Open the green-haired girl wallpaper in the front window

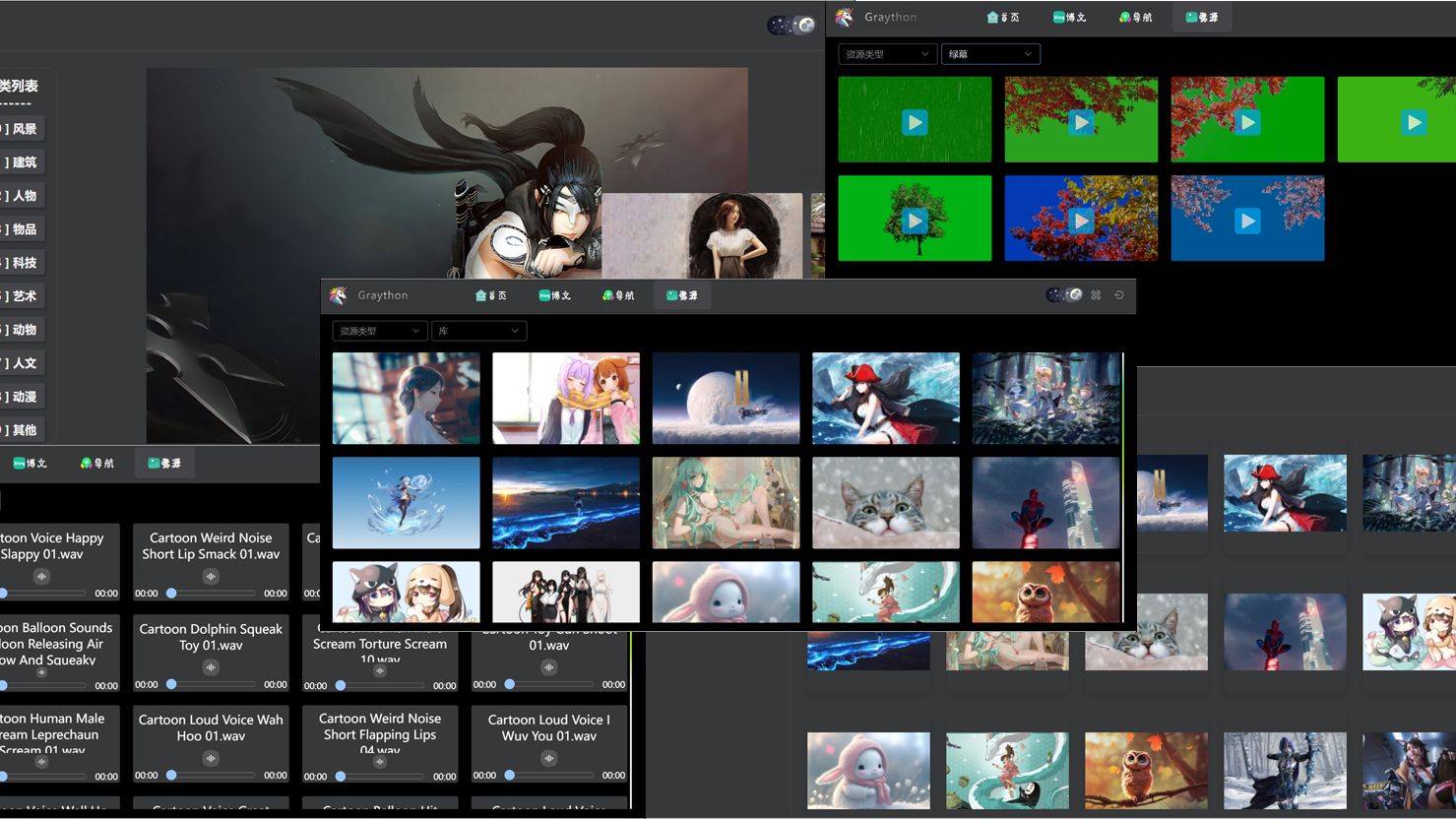[726, 502]
